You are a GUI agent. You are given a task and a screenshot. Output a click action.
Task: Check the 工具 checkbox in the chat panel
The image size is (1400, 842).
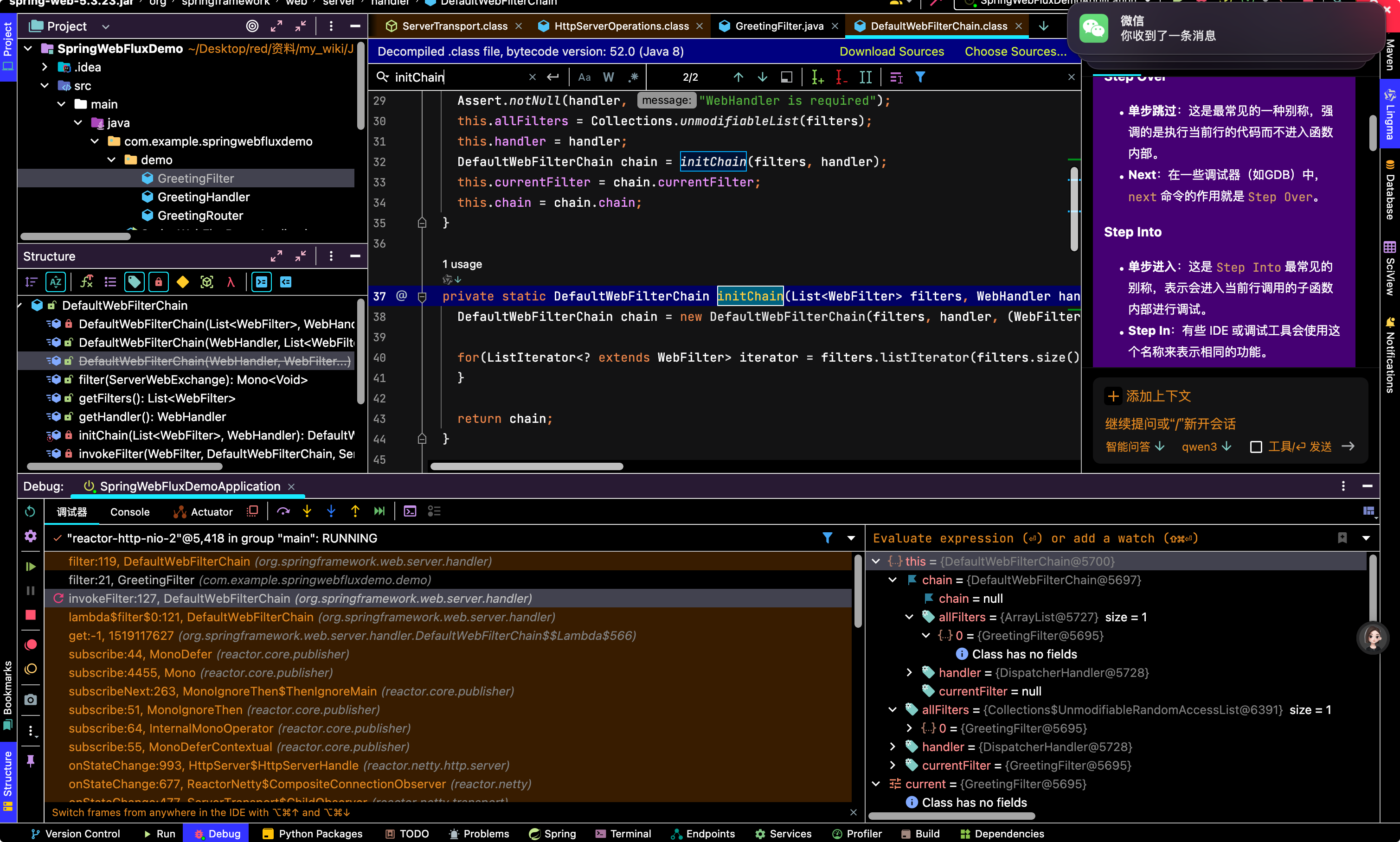[1256, 447]
